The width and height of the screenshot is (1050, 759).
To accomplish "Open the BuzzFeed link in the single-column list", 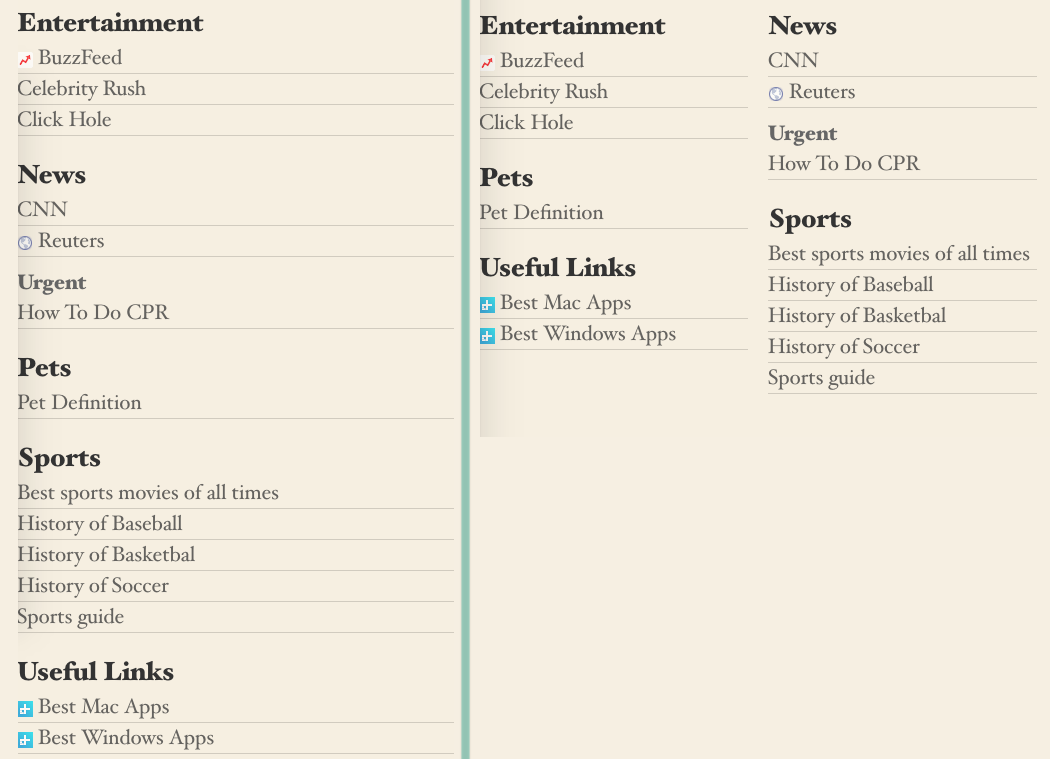I will pyautogui.click(x=80, y=58).
